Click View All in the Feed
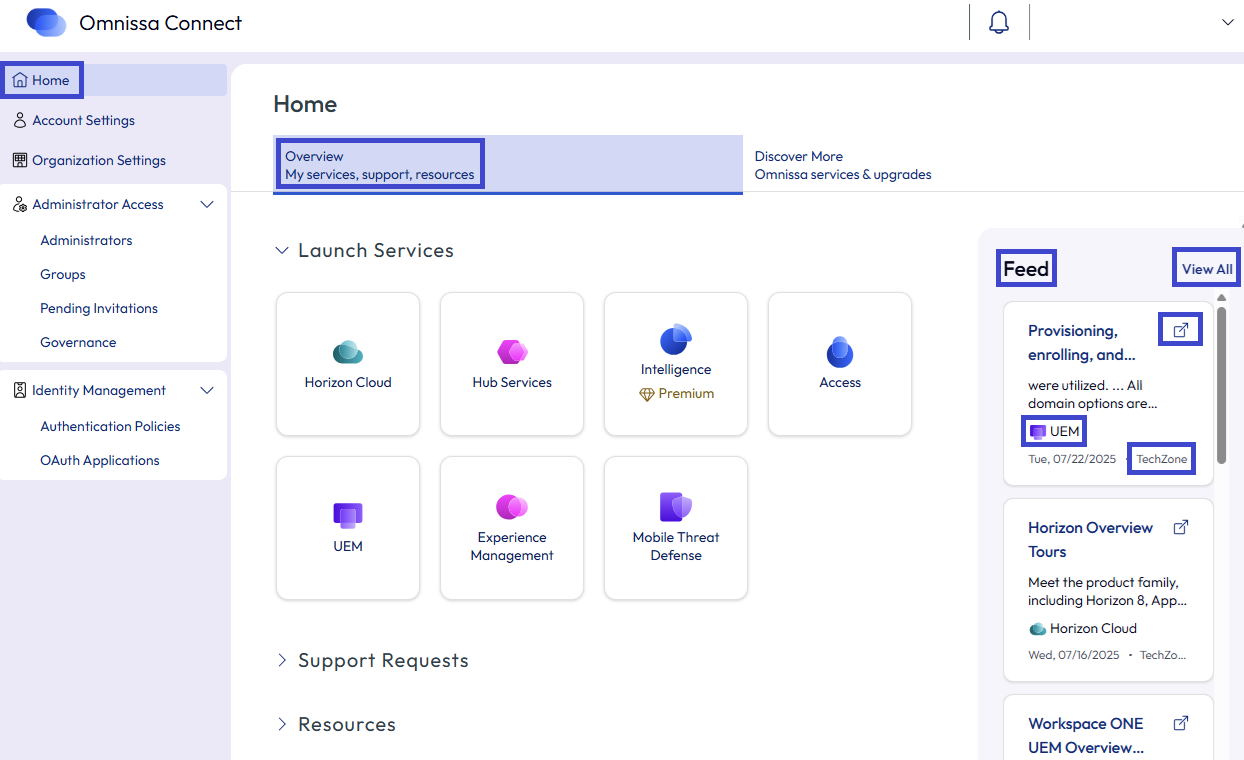The height and width of the screenshot is (760, 1244). (1207, 269)
